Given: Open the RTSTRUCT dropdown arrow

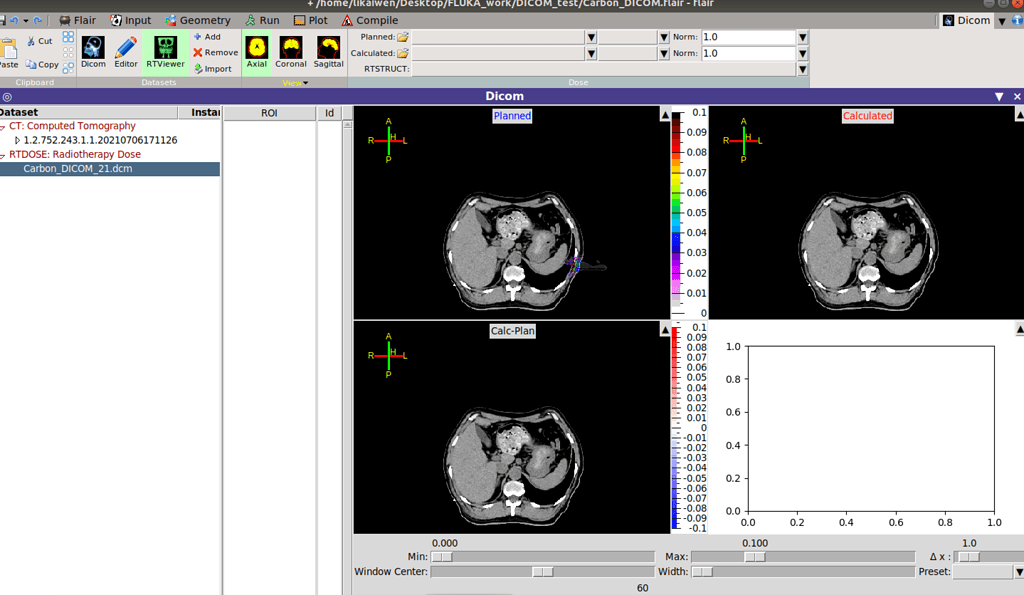Looking at the screenshot, I should tap(802, 69).
